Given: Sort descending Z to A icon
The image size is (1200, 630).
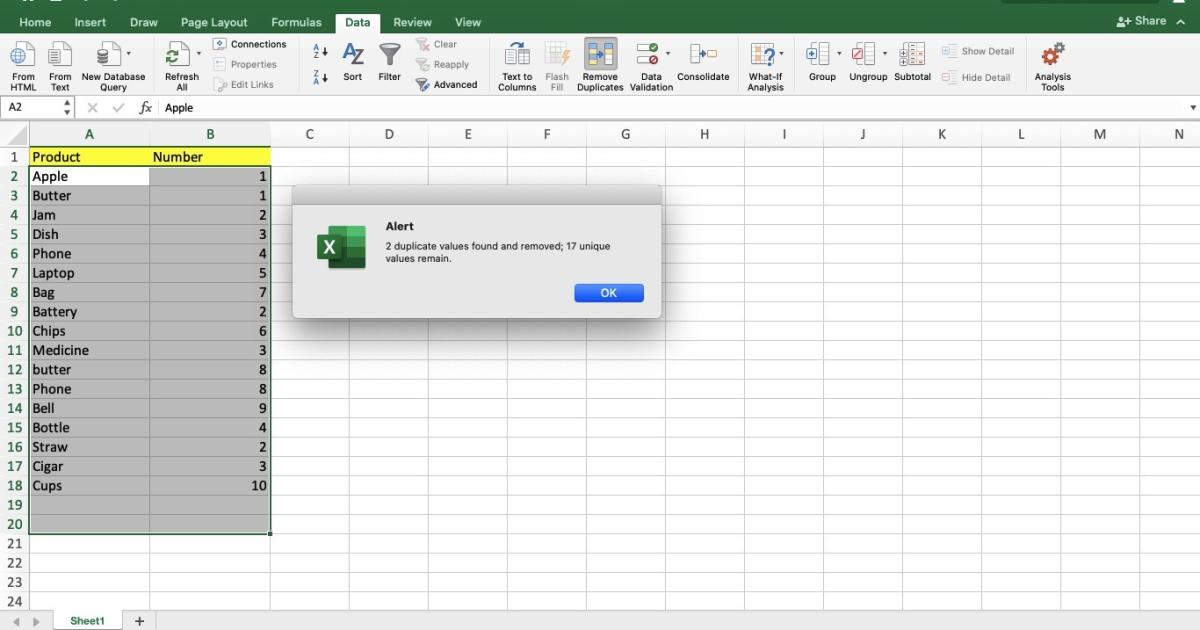Looking at the screenshot, I should (x=320, y=77).
